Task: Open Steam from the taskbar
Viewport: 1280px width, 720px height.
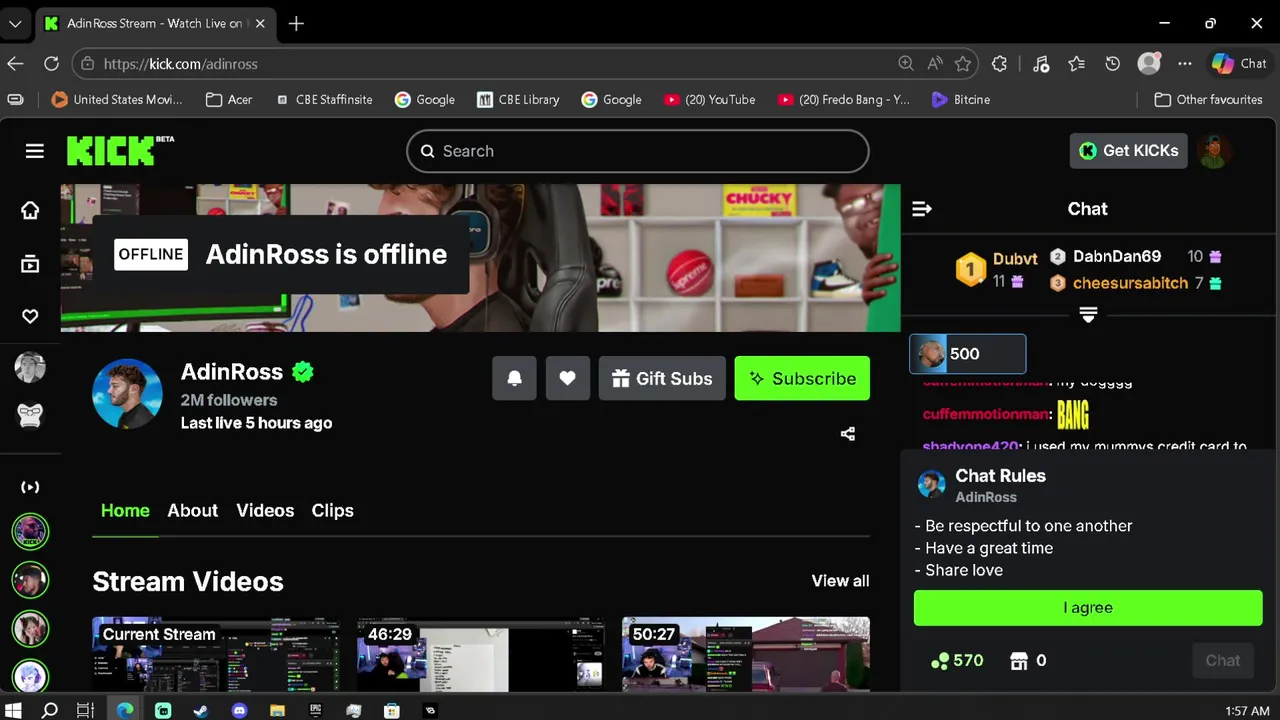Action: (201, 711)
